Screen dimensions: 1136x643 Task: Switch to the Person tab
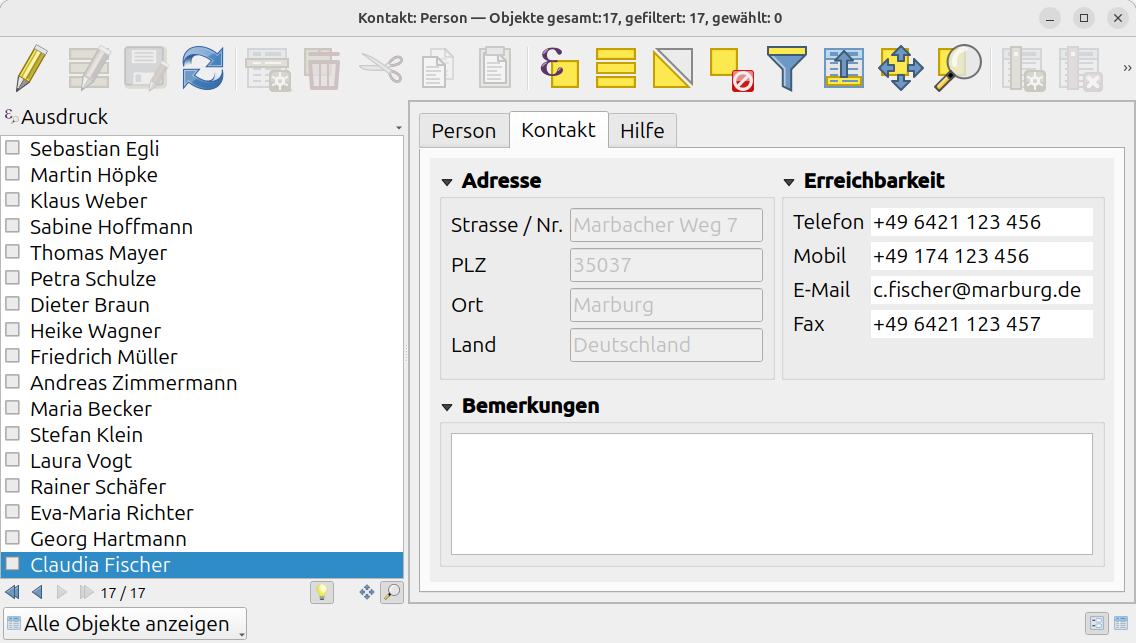(464, 131)
